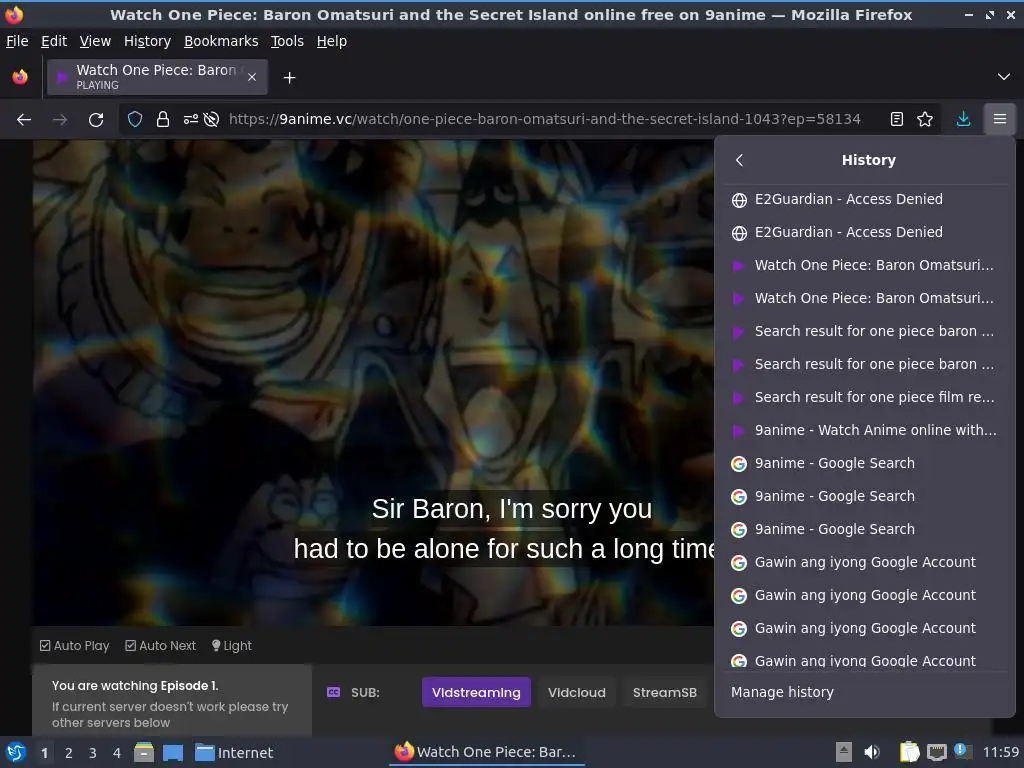Select the Vidstreaming server

point(476,692)
